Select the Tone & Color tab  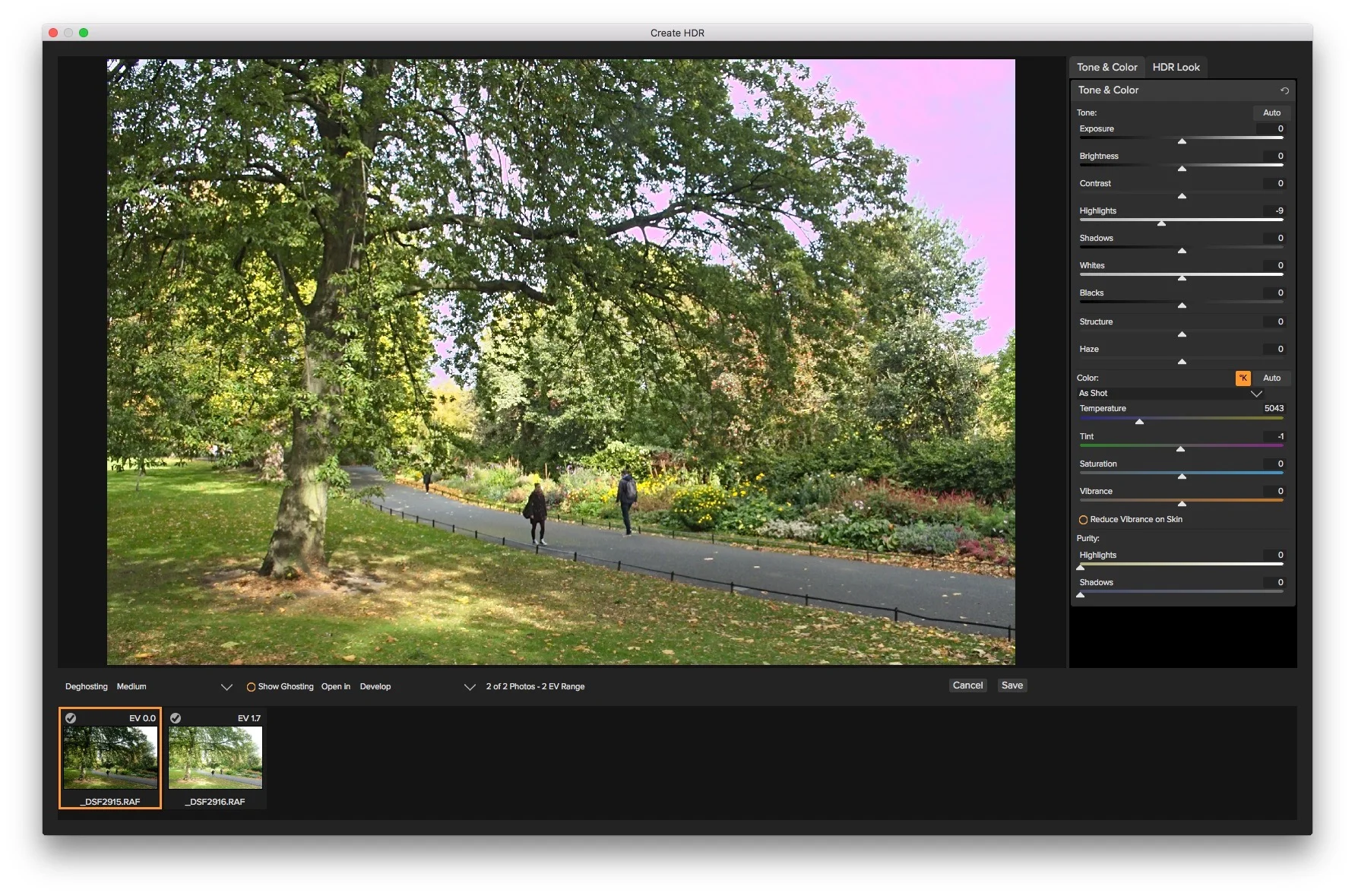pyautogui.click(x=1106, y=67)
